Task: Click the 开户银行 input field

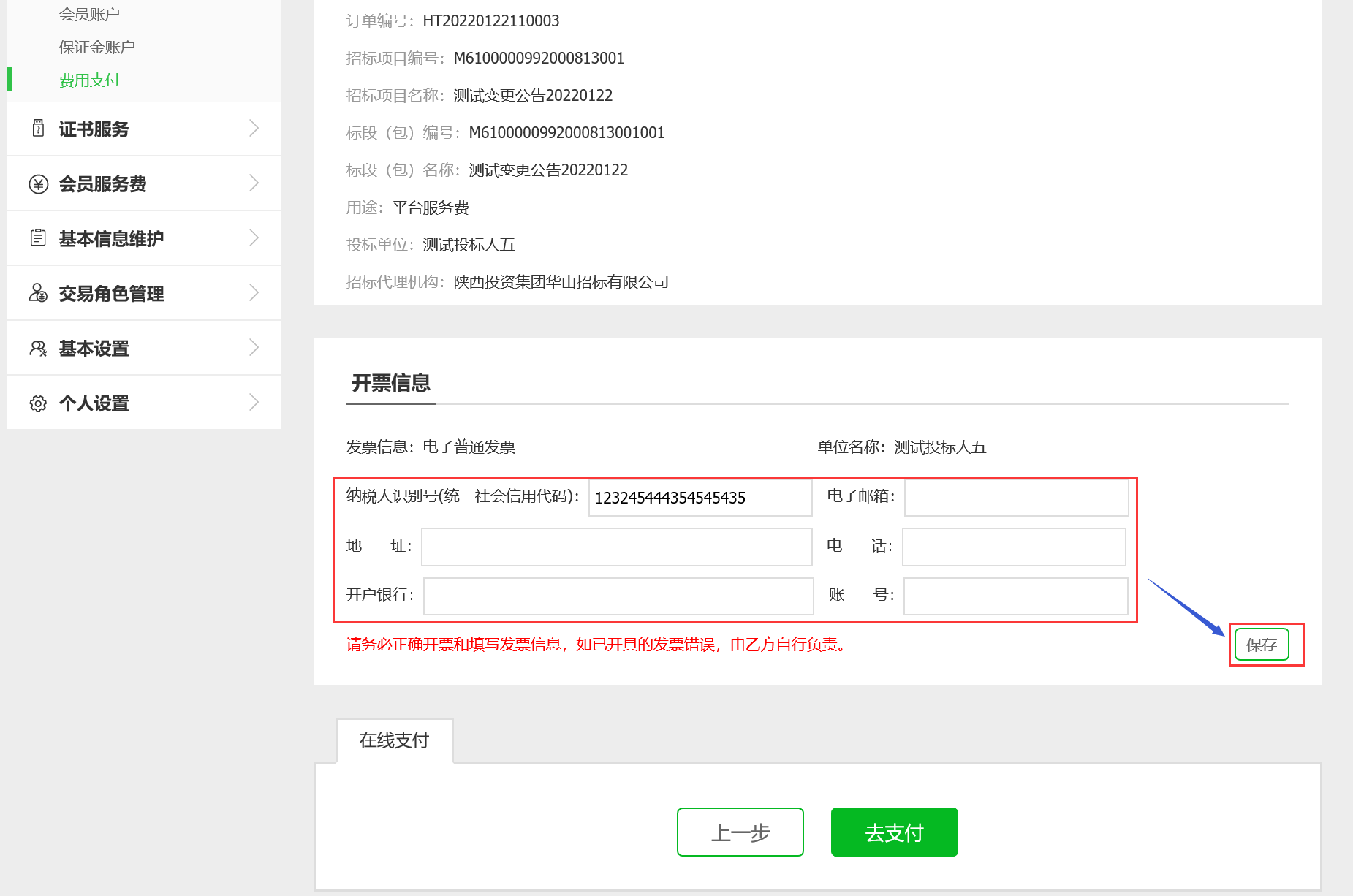Action: pos(618,596)
